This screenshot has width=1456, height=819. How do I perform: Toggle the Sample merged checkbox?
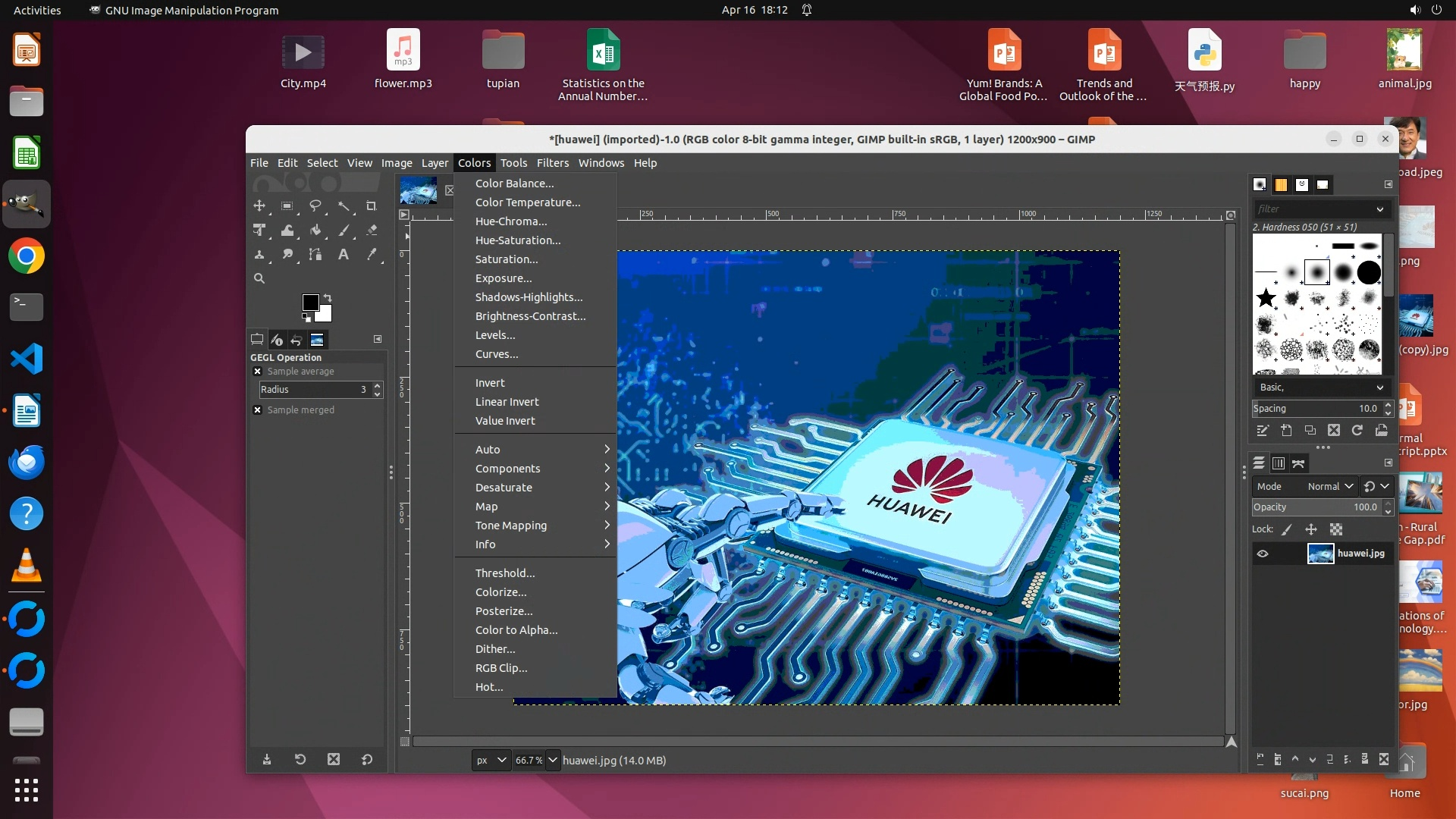click(x=258, y=410)
